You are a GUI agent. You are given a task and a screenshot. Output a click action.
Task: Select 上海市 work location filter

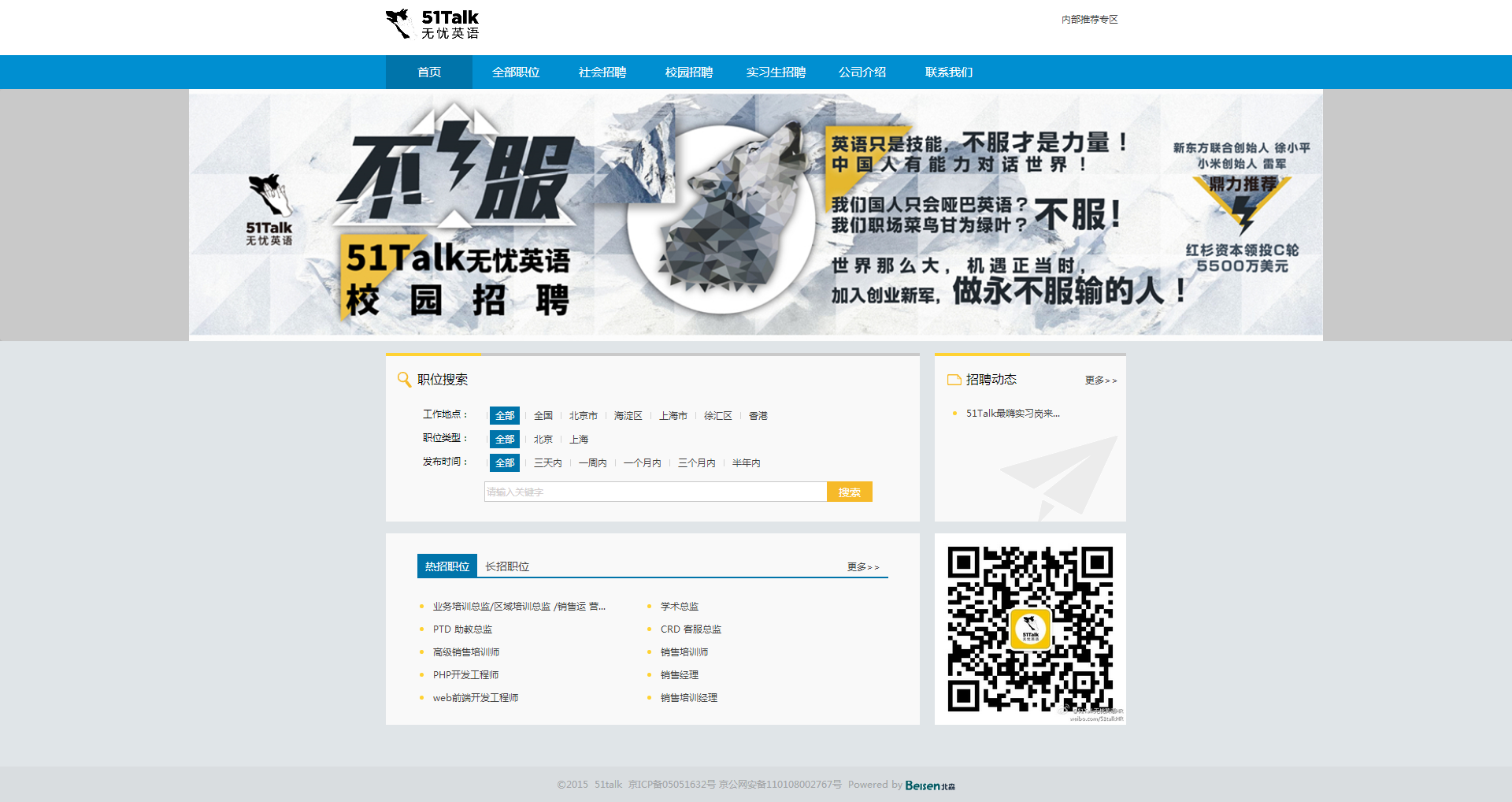(673, 416)
